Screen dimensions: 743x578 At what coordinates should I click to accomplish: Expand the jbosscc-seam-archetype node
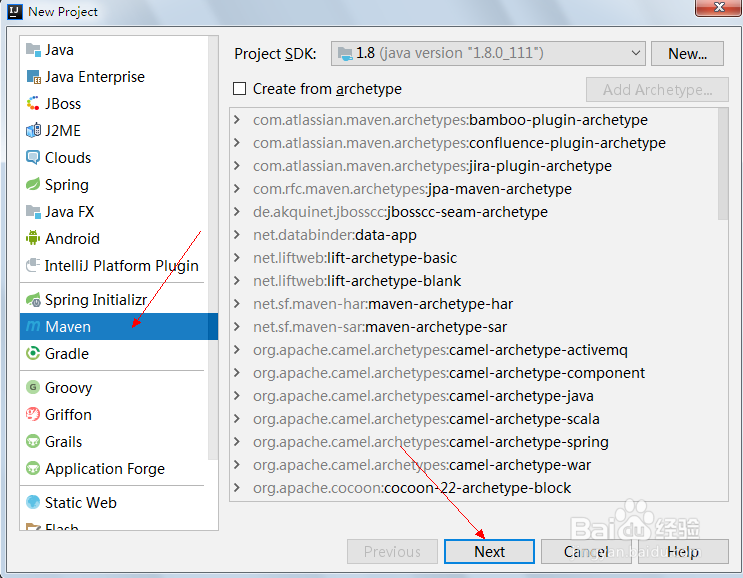[x=237, y=212]
